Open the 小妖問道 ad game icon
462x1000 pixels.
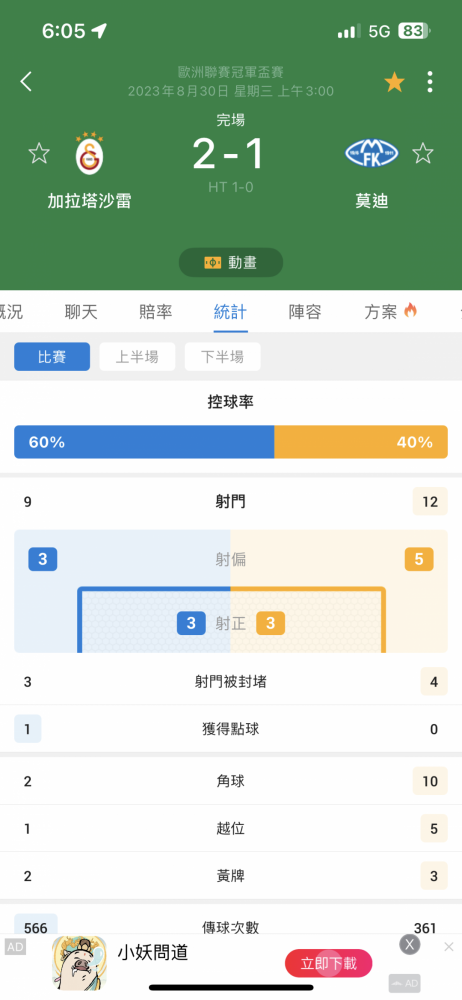(x=79, y=962)
